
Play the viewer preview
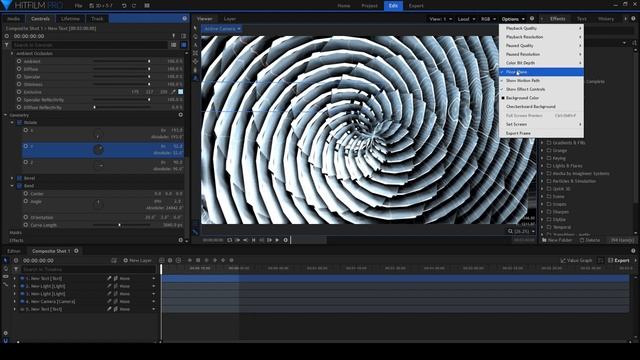tap(277, 240)
